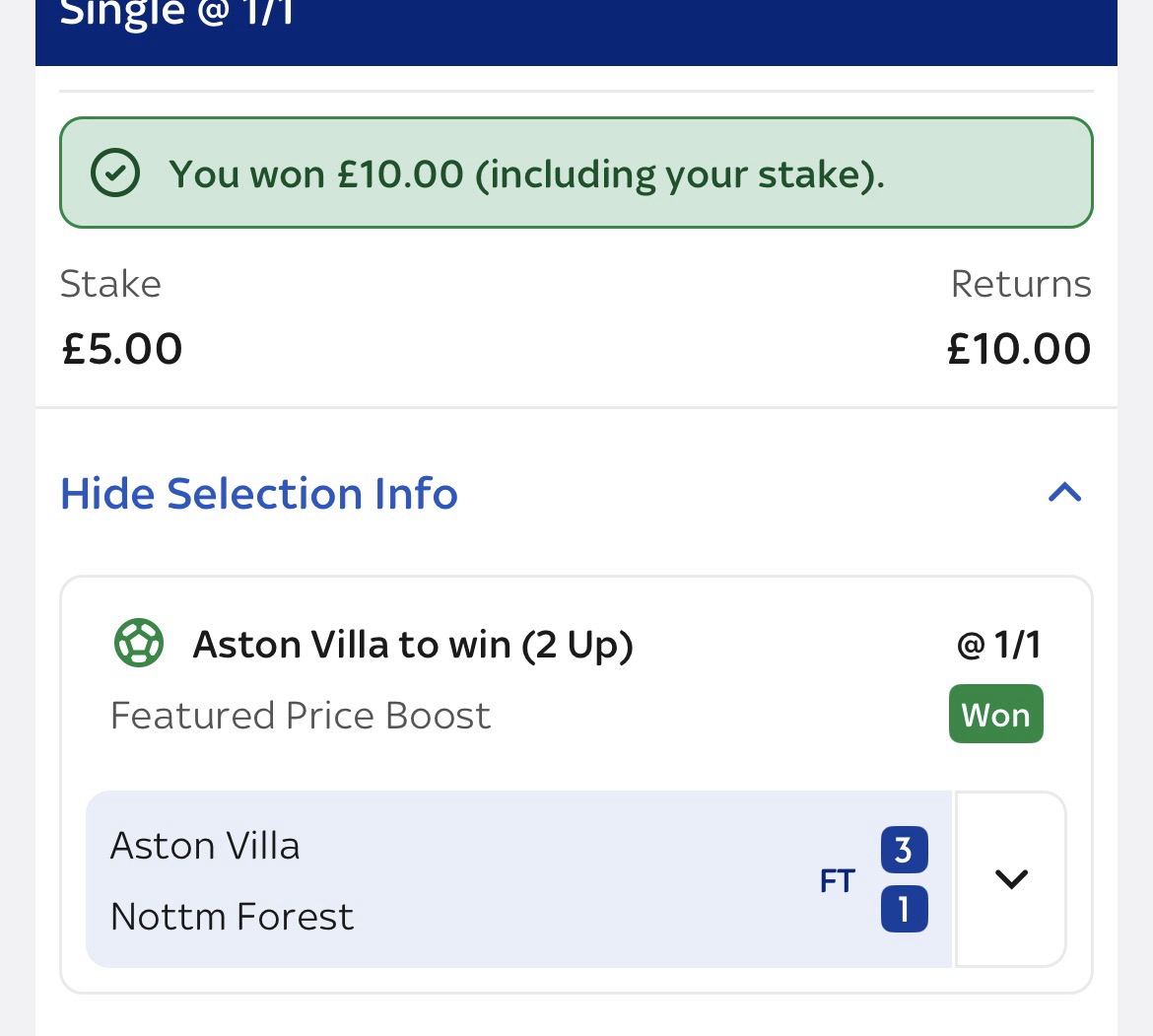
Task: Click Nottm Forest's score badge showing 1
Action: pyautogui.click(x=904, y=909)
